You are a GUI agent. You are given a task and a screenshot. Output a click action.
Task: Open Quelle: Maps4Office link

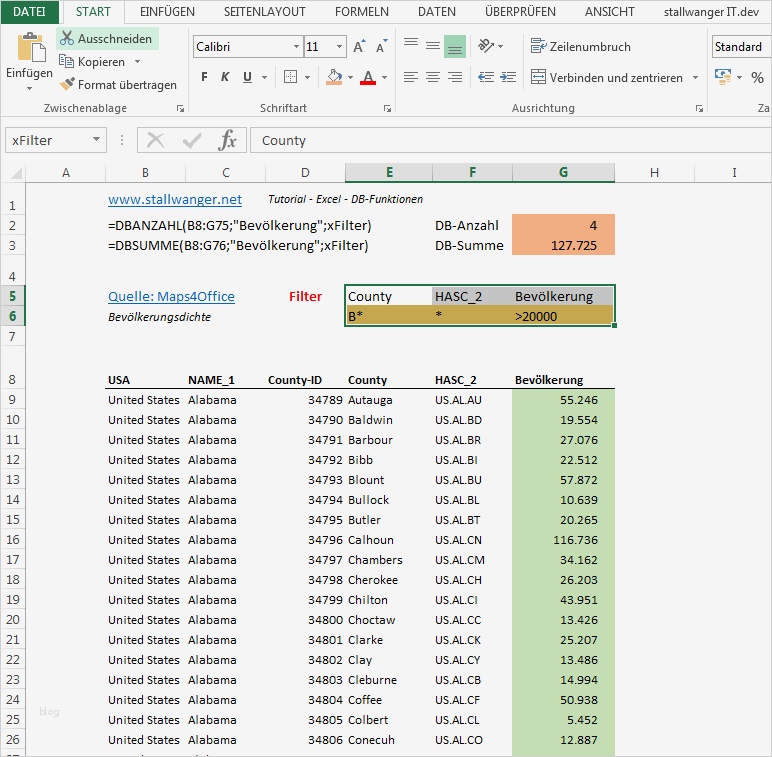(x=171, y=296)
